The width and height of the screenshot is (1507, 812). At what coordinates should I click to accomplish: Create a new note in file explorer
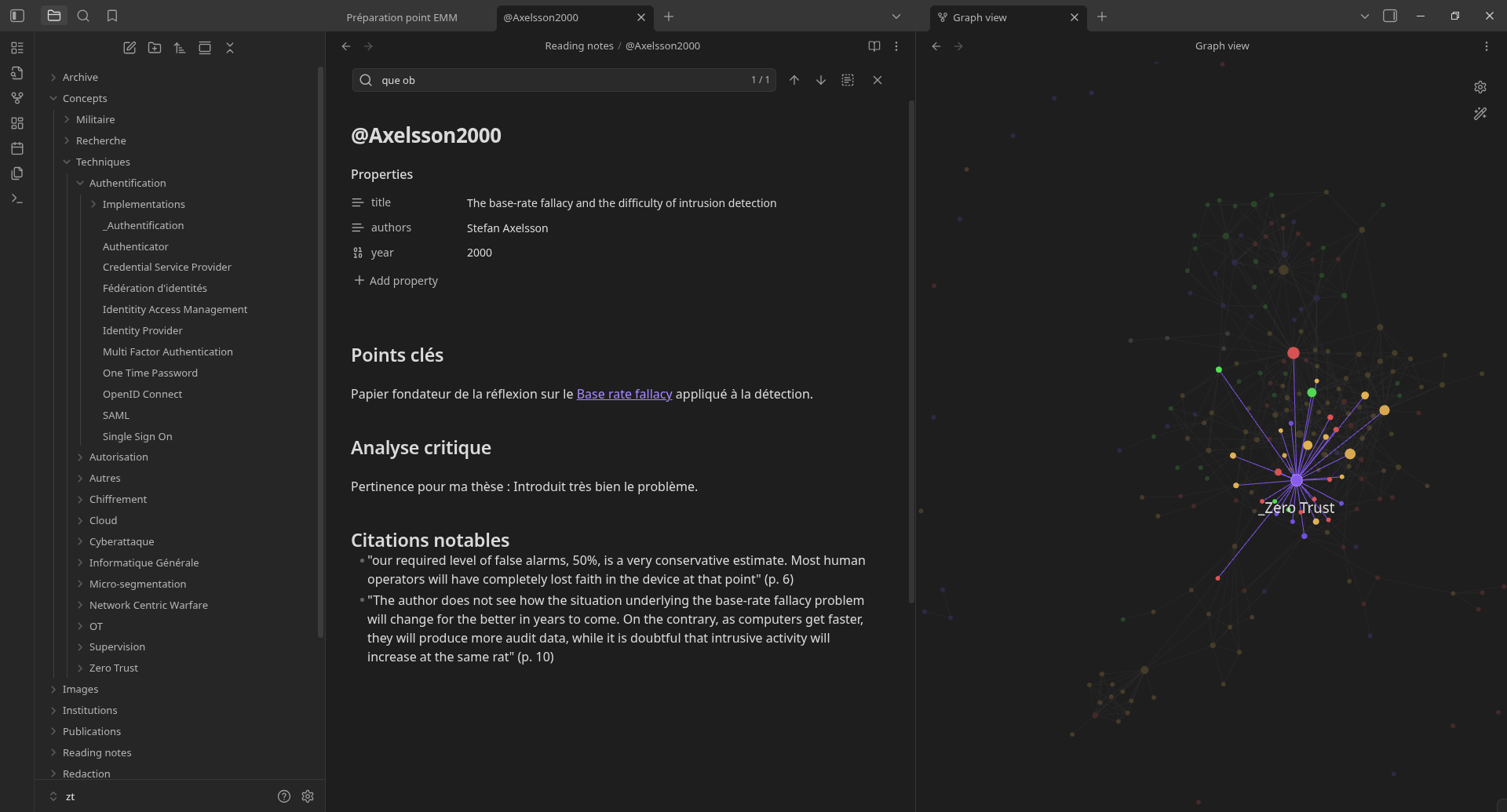point(130,48)
